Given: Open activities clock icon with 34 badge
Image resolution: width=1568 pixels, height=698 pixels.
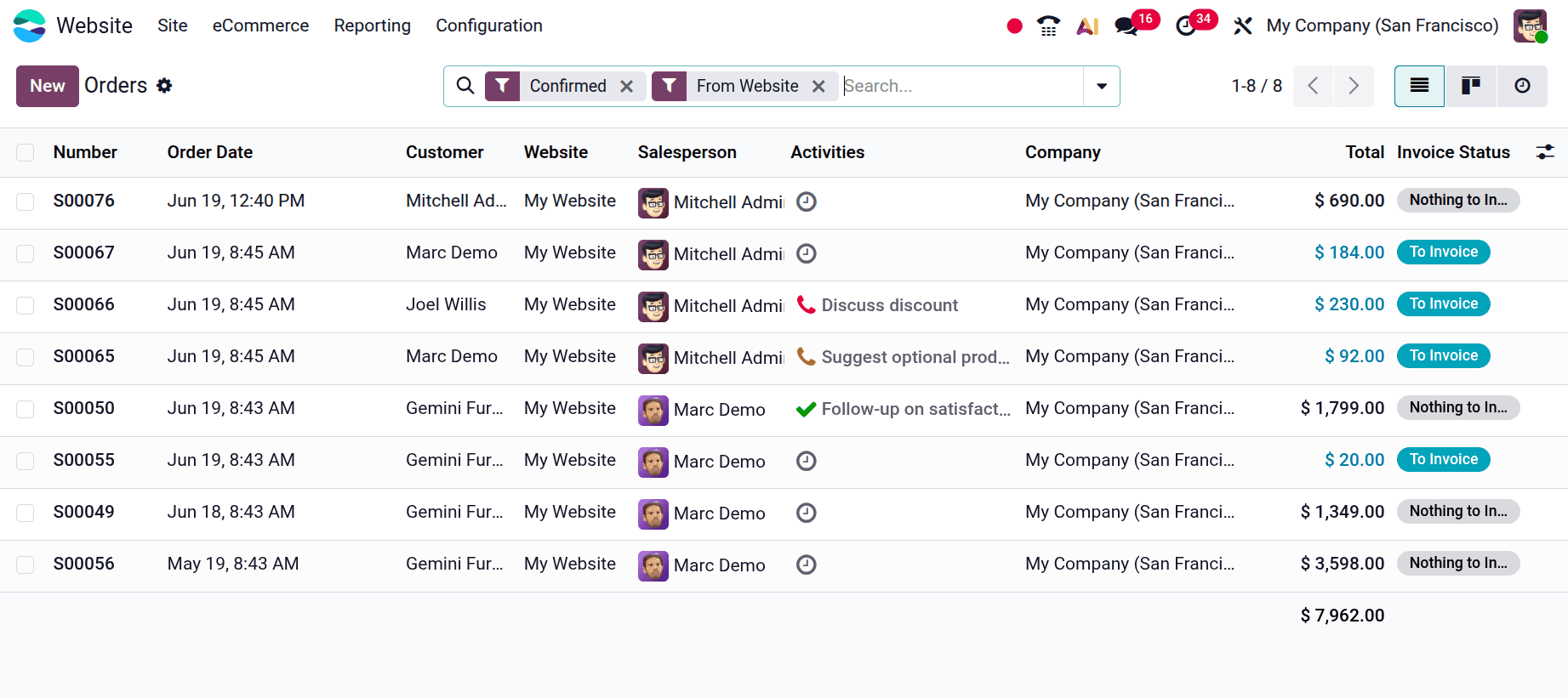Looking at the screenshot, I should tap(1186, 26).
